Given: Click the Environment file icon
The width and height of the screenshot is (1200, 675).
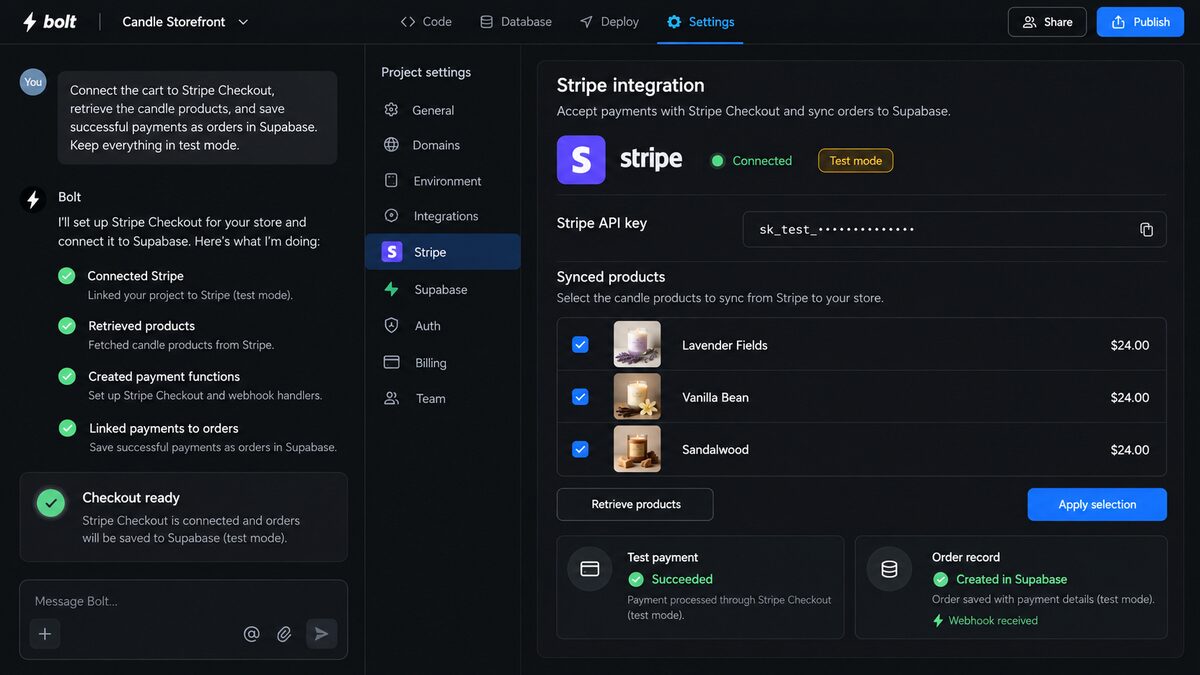Looking at the screenshot, I should 392,181.
